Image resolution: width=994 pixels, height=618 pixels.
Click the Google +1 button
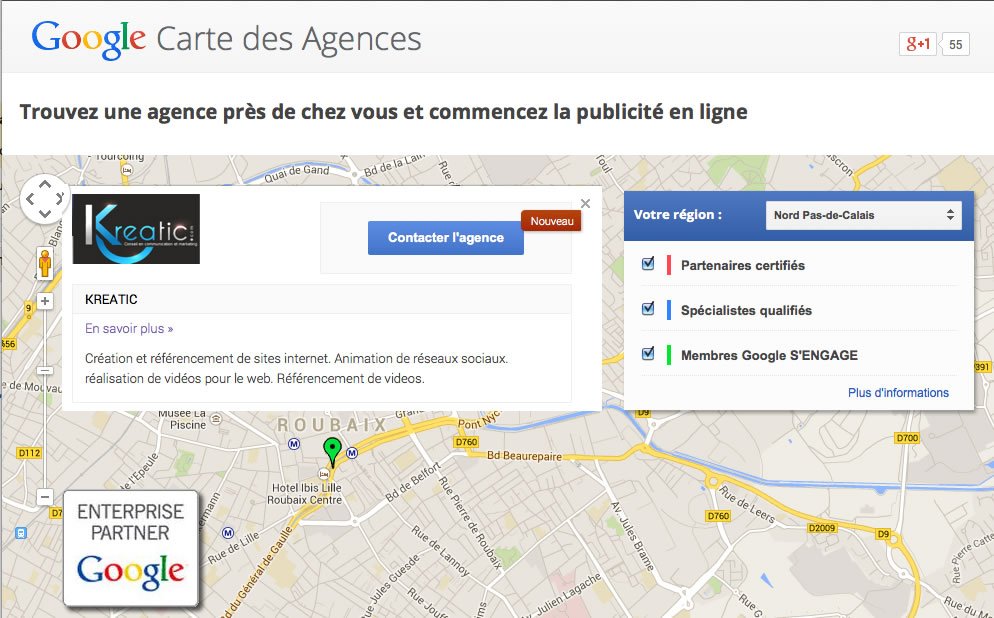pos(917,44)
